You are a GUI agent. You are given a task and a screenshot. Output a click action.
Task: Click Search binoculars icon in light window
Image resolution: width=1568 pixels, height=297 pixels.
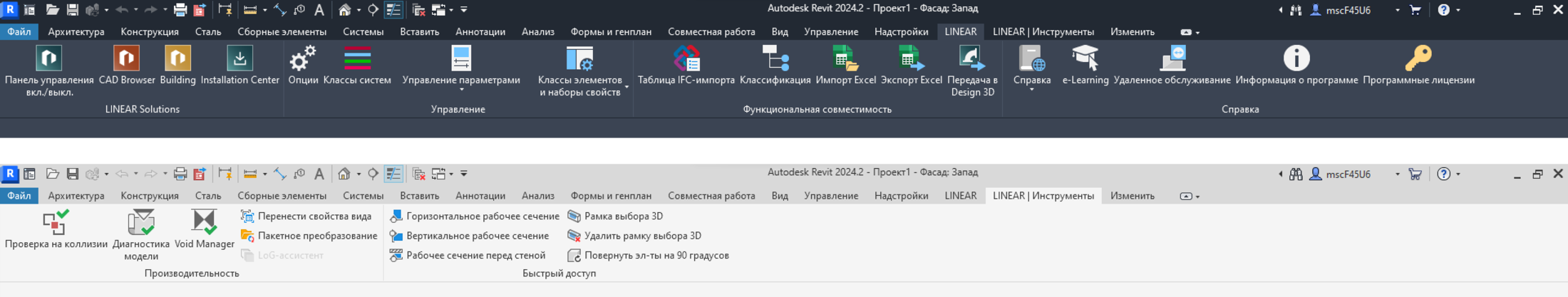pos(1296,174)
